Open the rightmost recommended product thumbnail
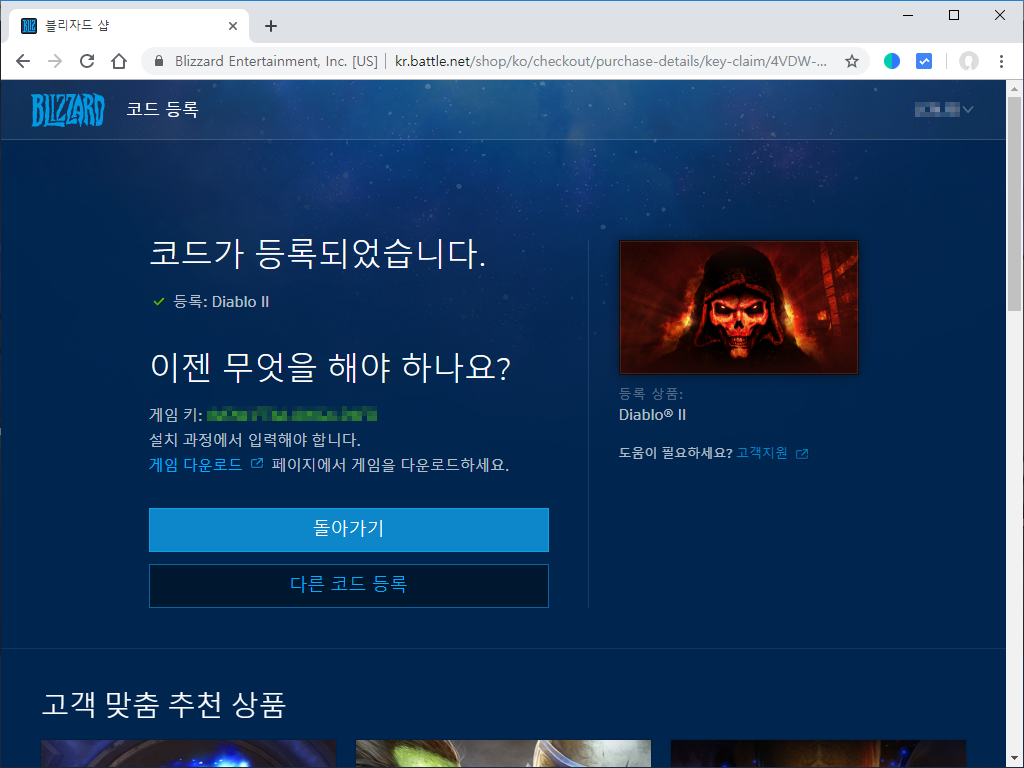Image resolution: width=1024 pixels, height=768 pixels. [818, 754]
